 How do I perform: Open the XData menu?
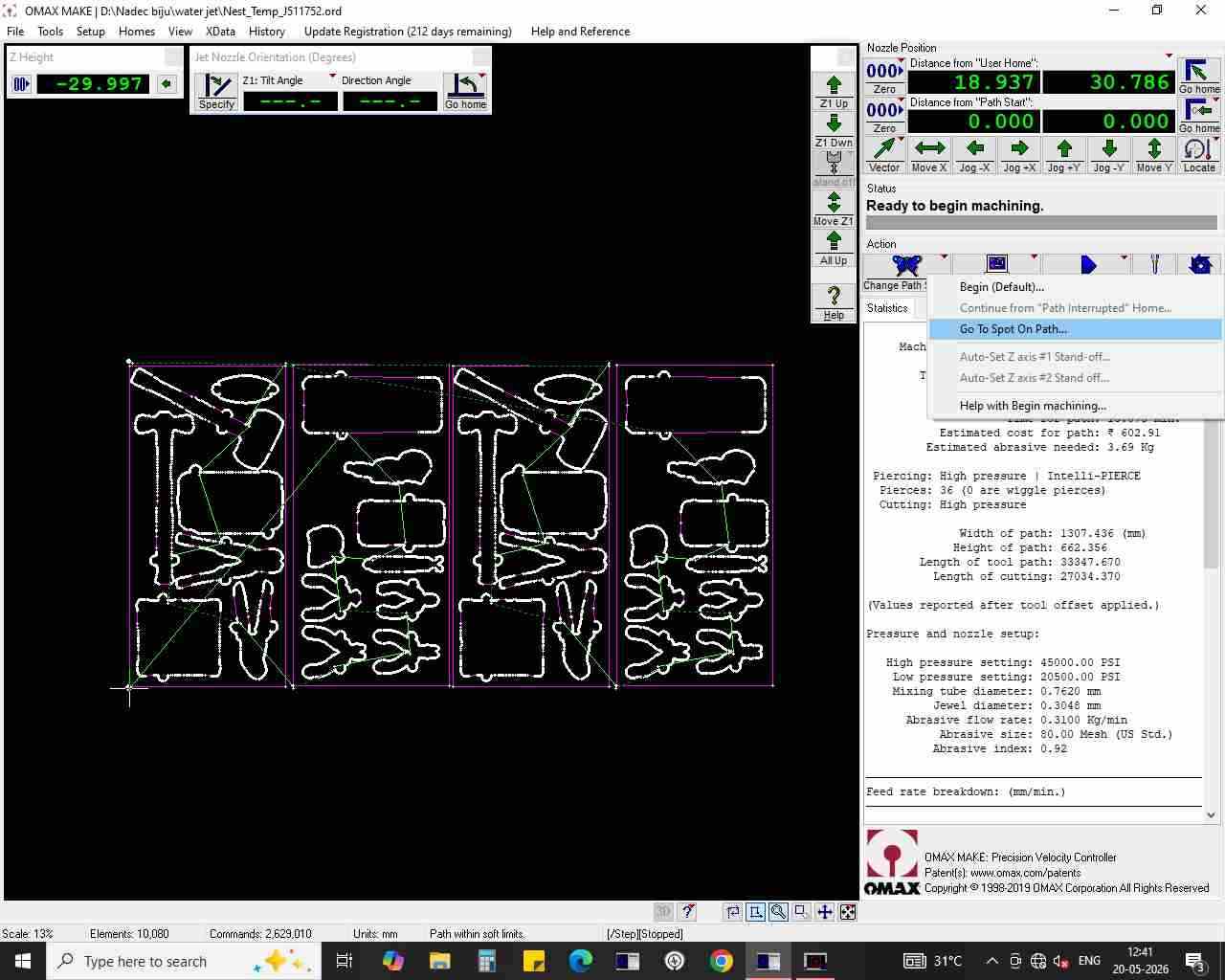coord(220,31)
